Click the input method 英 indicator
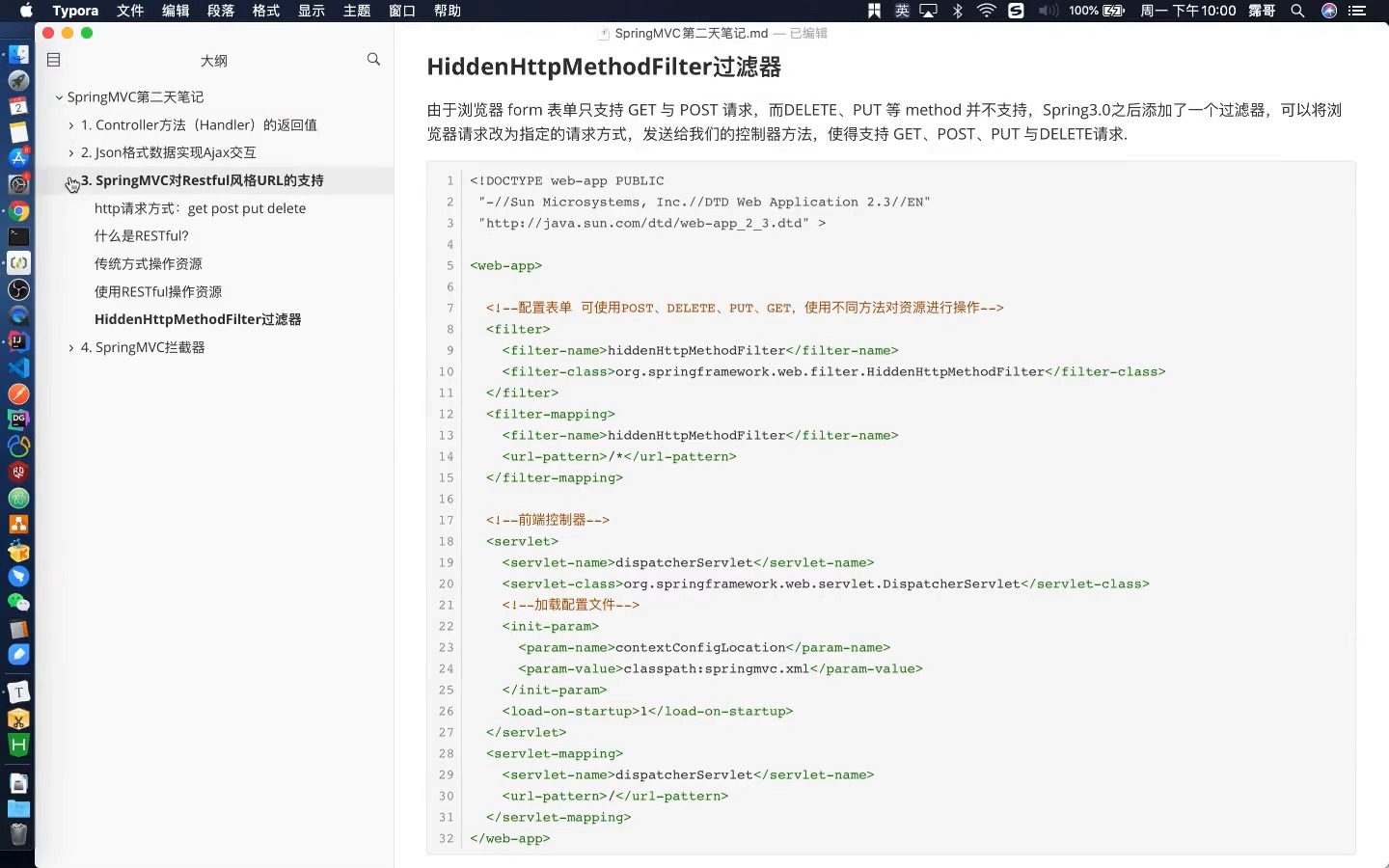The width and height of the screenshot is (1389, 868). click(x=902, y=11)
